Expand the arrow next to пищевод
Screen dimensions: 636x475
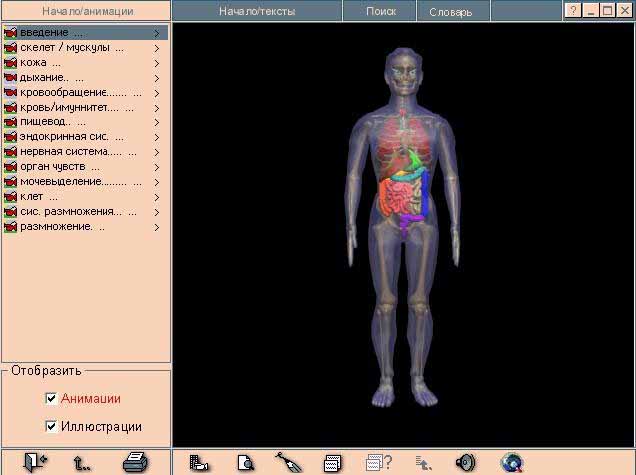click(157, 122)
